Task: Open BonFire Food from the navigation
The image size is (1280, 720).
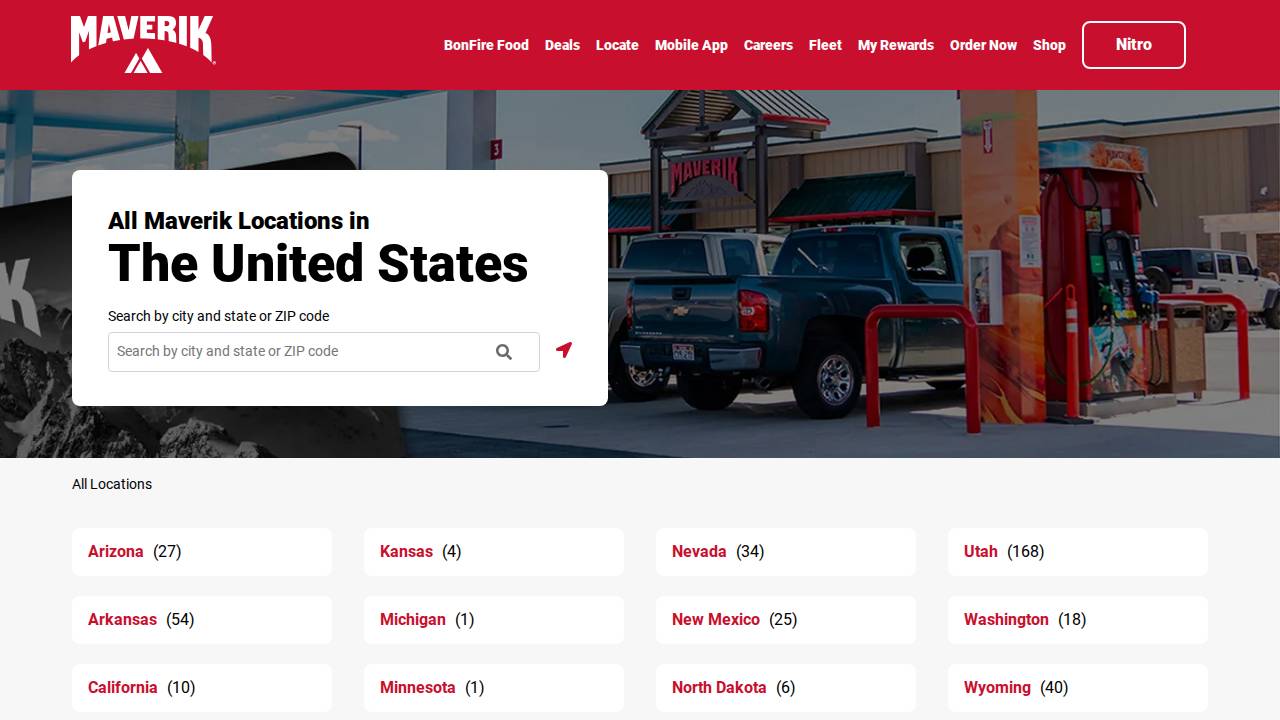Action: [486, 45]
